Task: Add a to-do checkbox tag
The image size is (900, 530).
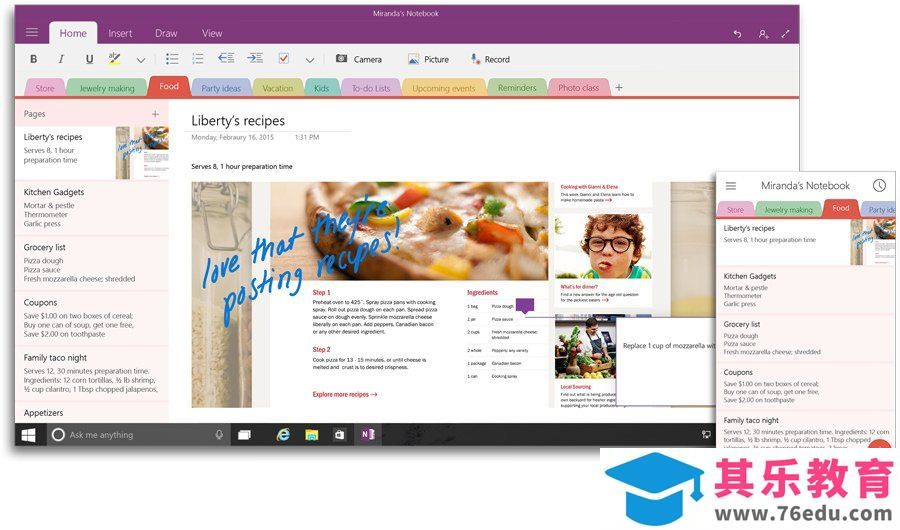Action: click(x=284, y=58)
